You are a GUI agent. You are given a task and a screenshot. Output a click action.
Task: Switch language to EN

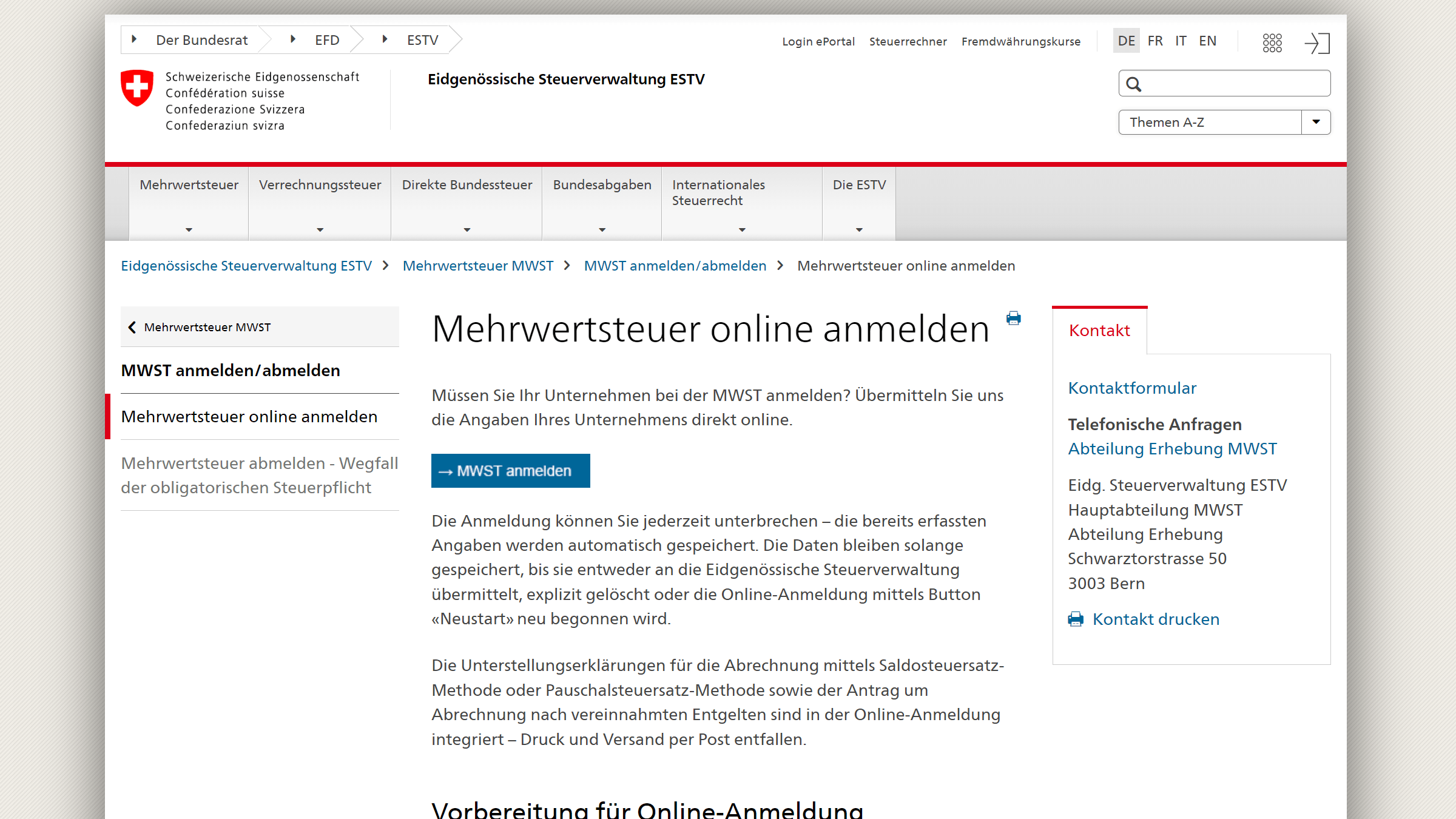[1207, 41]
